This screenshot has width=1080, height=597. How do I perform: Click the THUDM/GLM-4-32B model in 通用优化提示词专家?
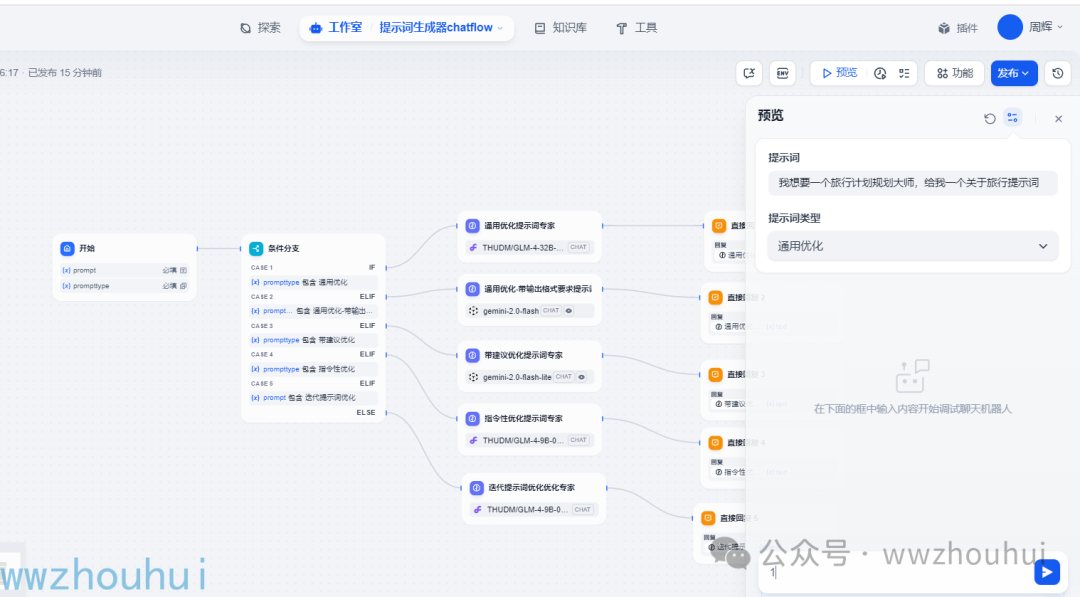(x=522, y=247)
